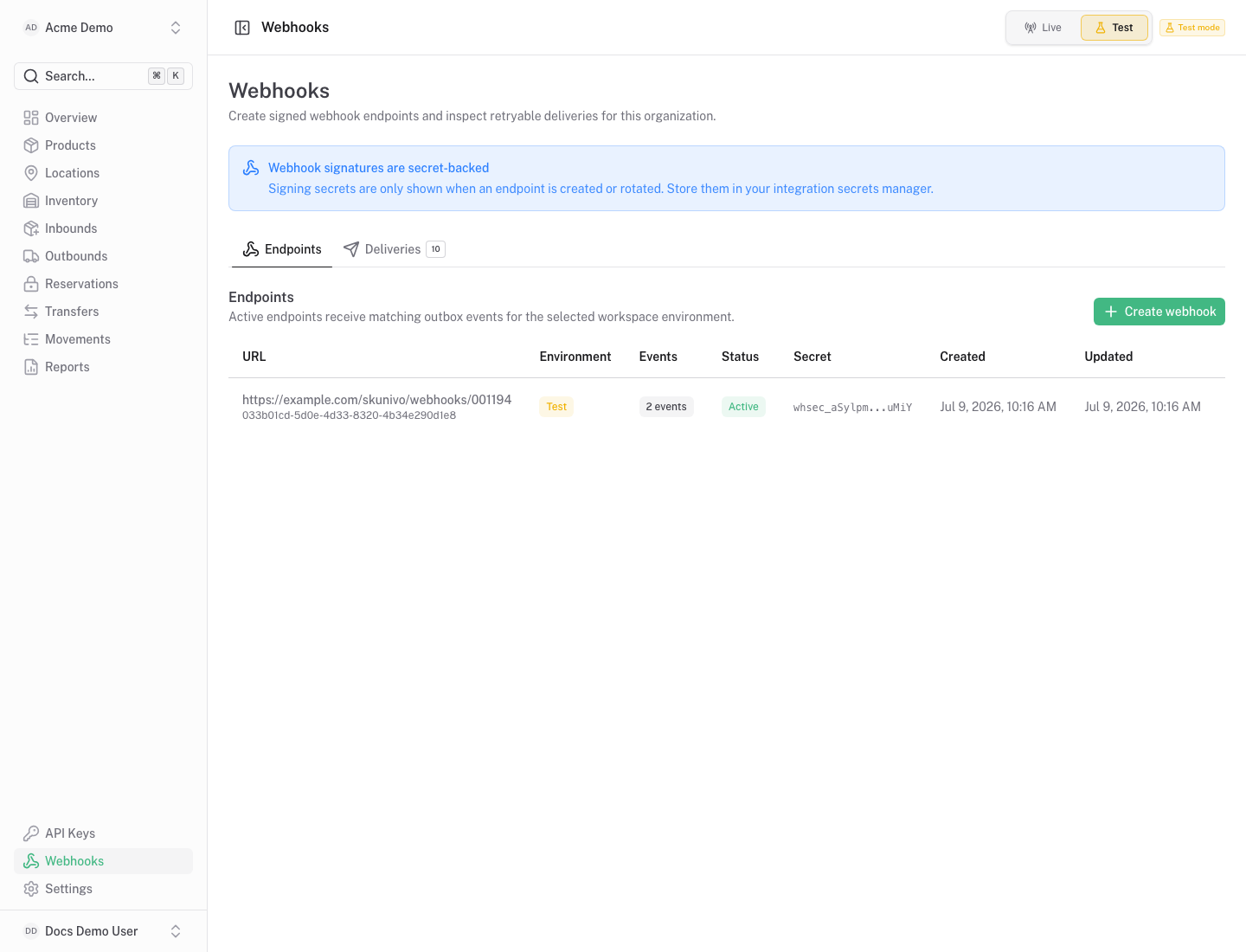Click the Events column header

tap(658, 357)
